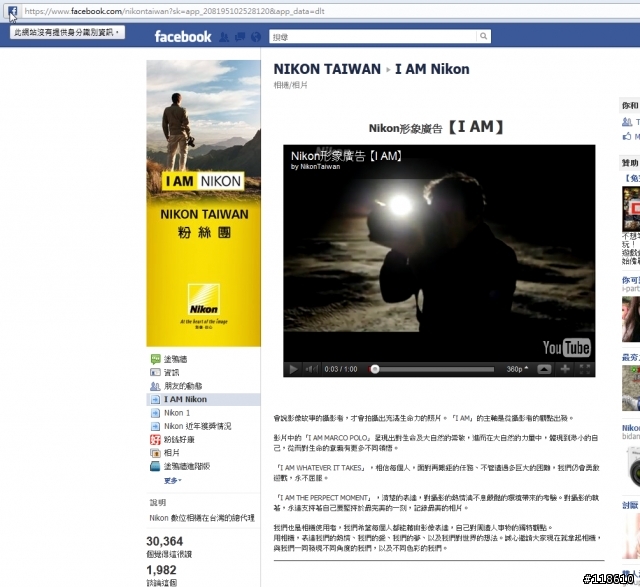Click the Facebook favicon in address bar
Viewport: 640px width, 587px height.
[12, 11]
